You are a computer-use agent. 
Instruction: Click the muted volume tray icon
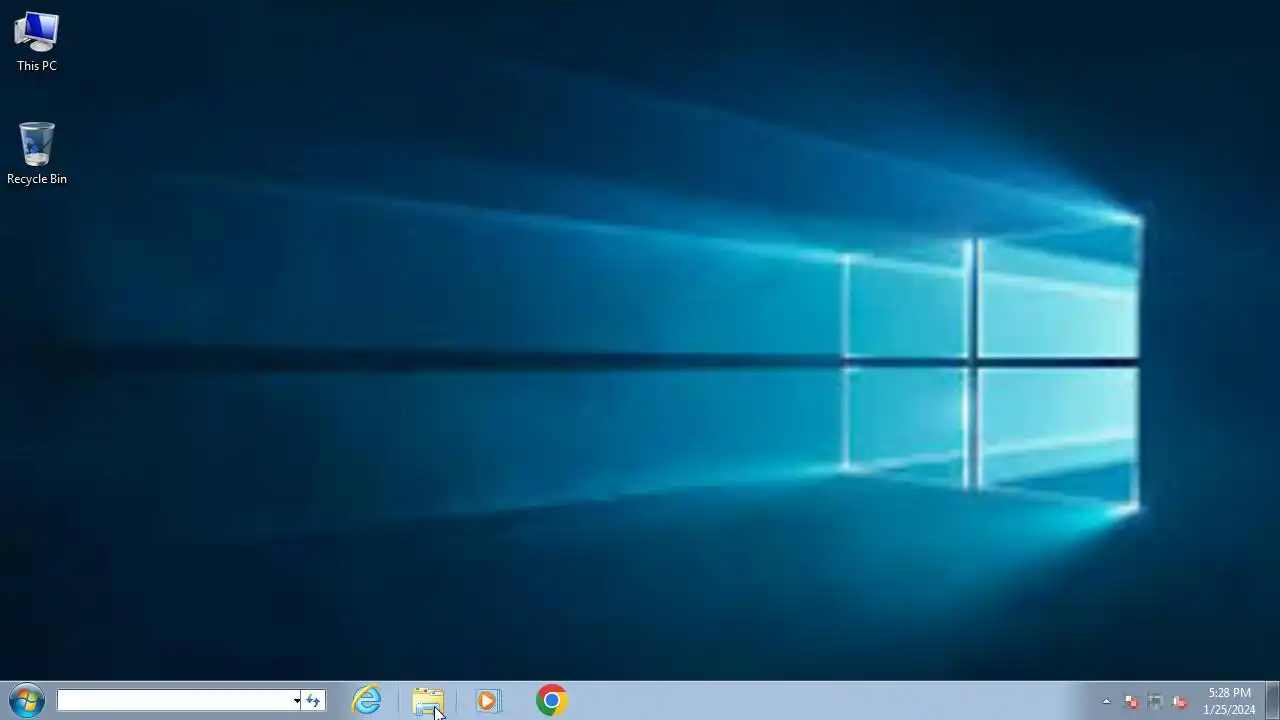point(1180,702)
